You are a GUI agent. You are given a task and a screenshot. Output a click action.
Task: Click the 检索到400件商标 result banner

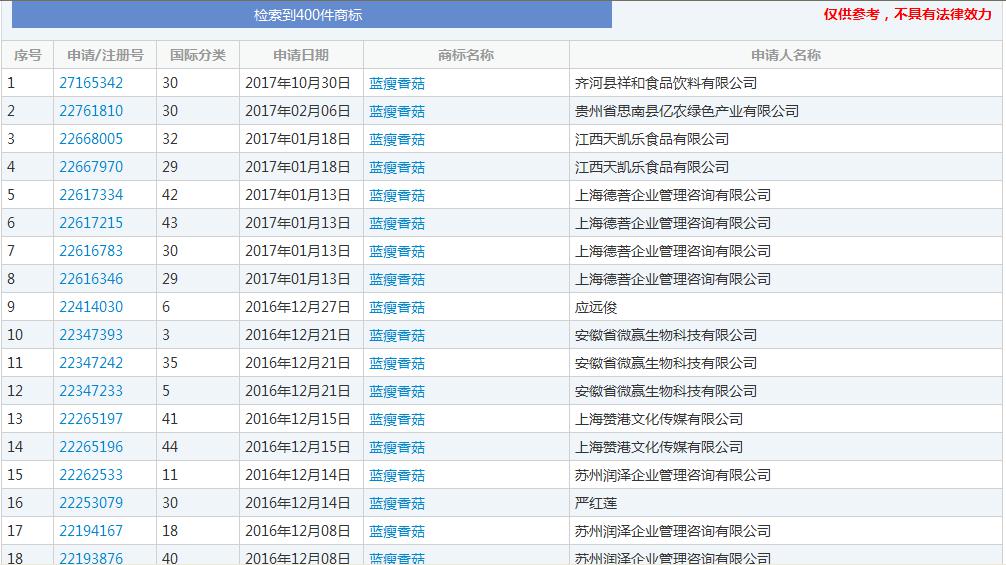[312, 15]
